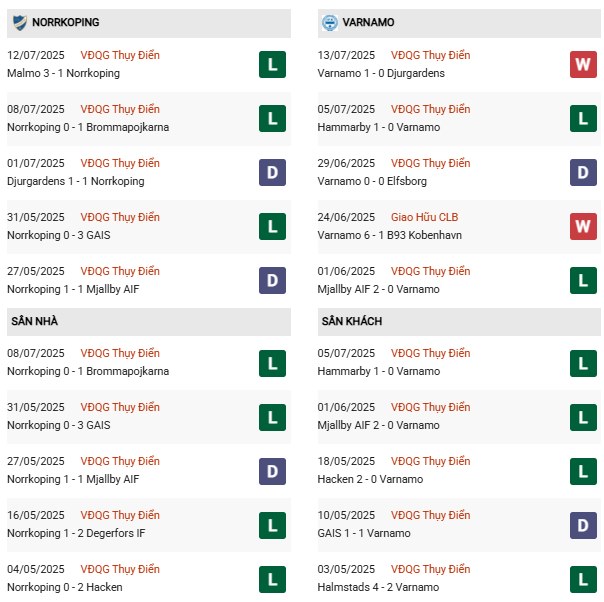Click the Varnamo team crest icon
This screenshot has height=602, width=604.
[331, 21]
